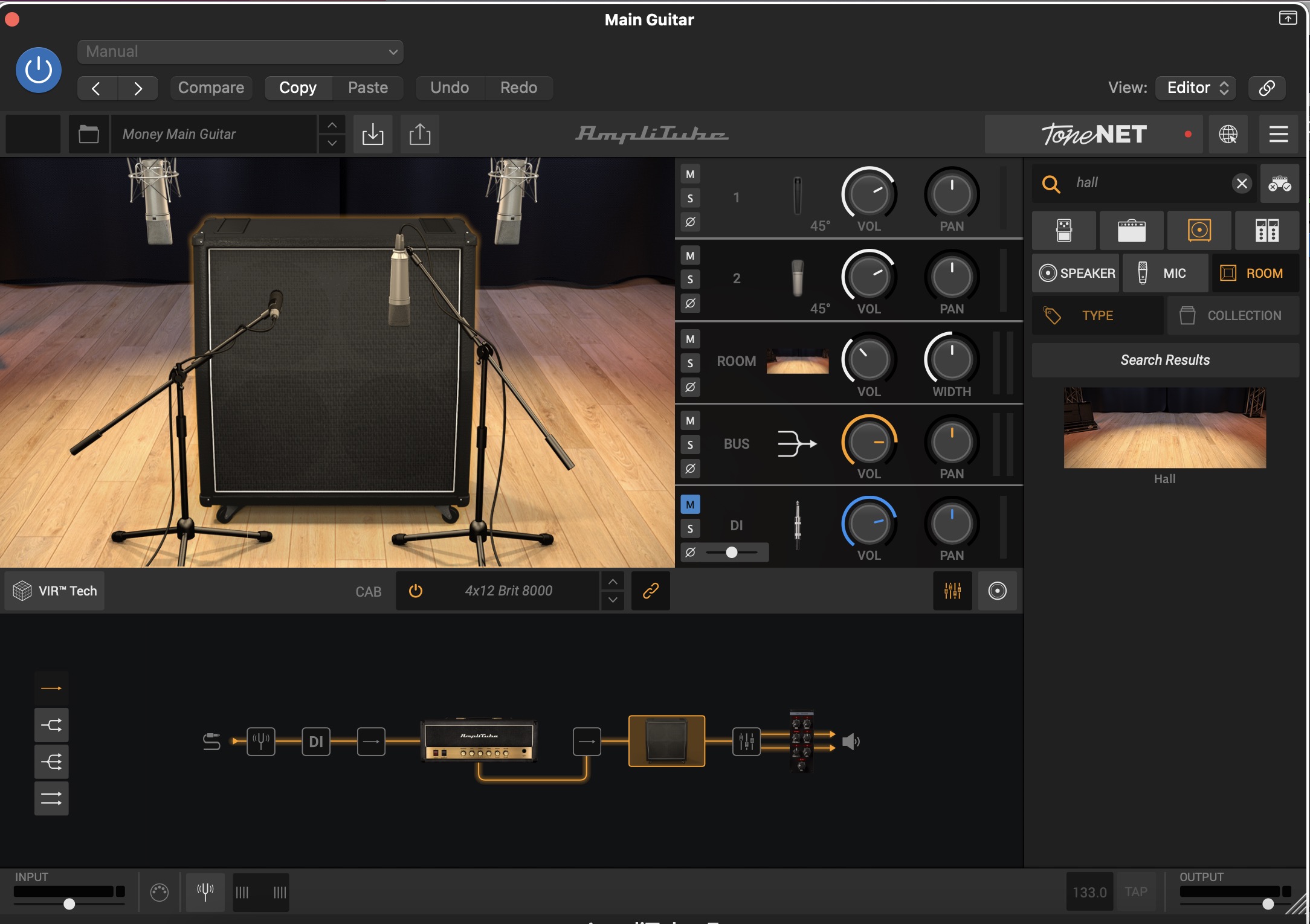Click the ToneNET globe icon

coord(1228,134)
